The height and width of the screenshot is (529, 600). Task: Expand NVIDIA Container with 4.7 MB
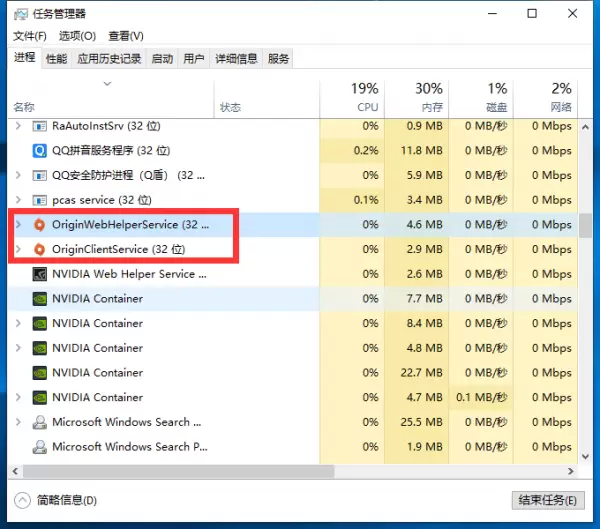pos(18,397)
